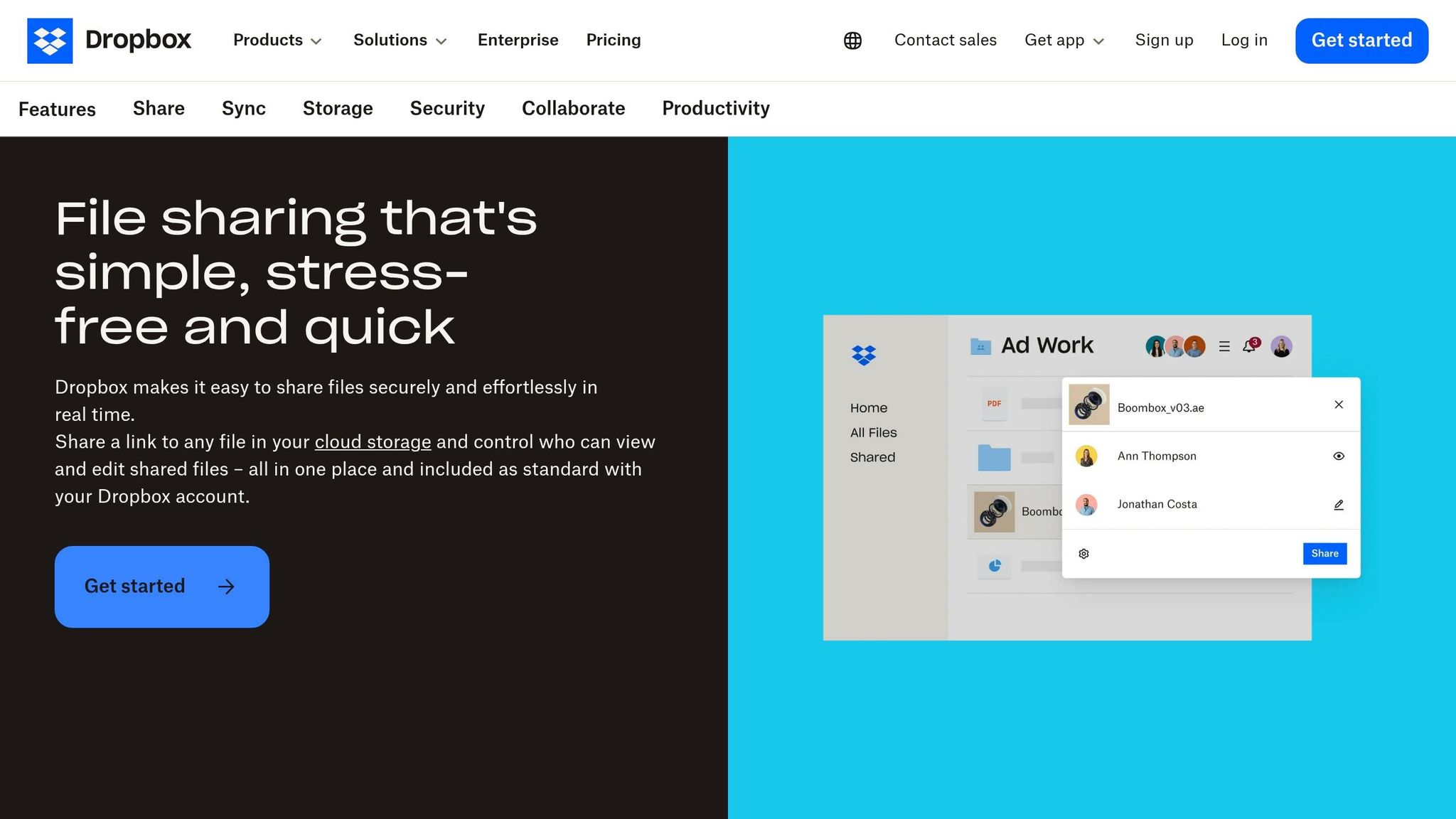This screenshot has height=819, width=1456.
Task: Expand the Products dropdown menu
Action: [x=277, y=41]
